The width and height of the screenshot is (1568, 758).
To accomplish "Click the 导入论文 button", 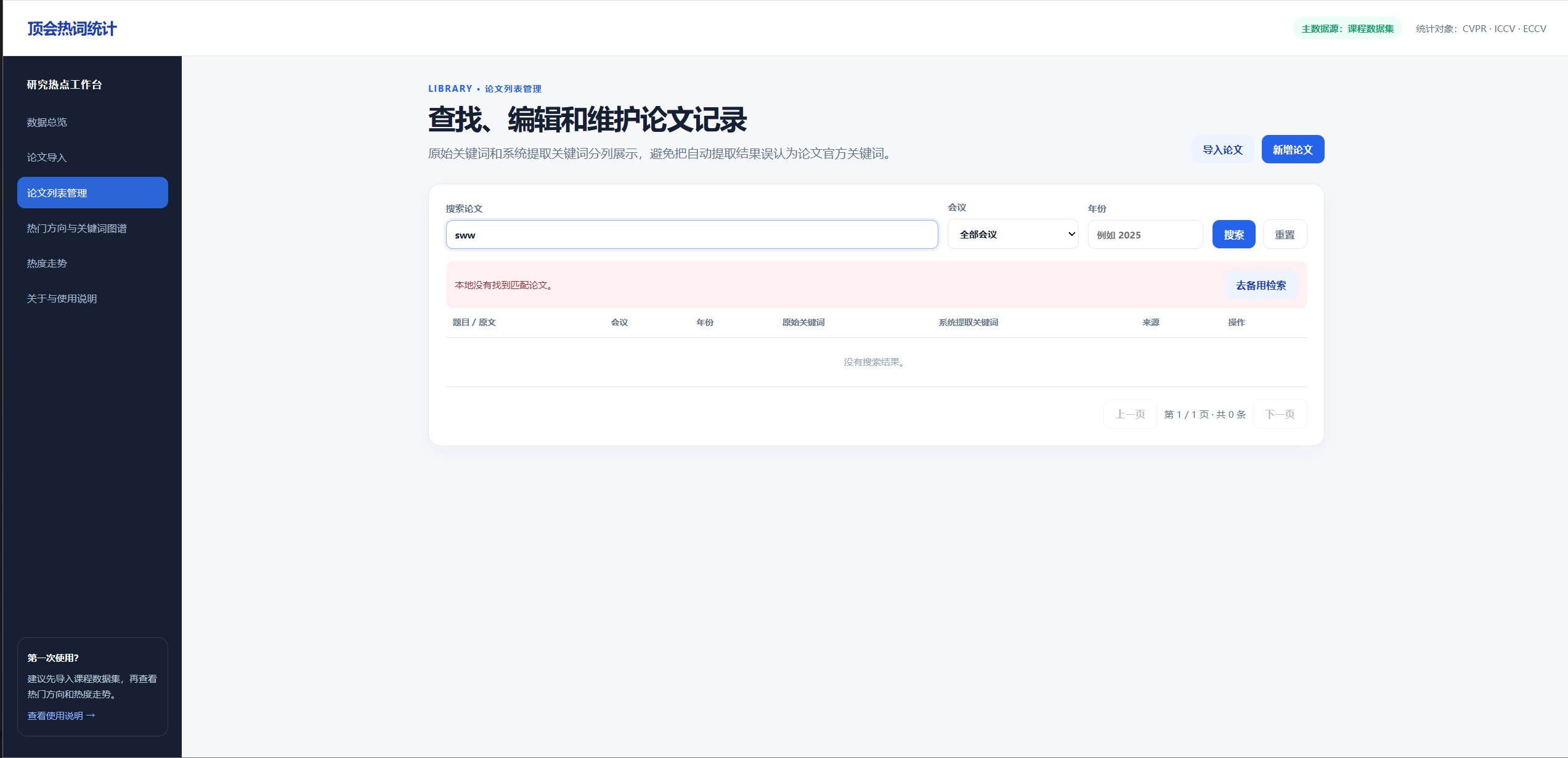I will (x=1222, y=149).
